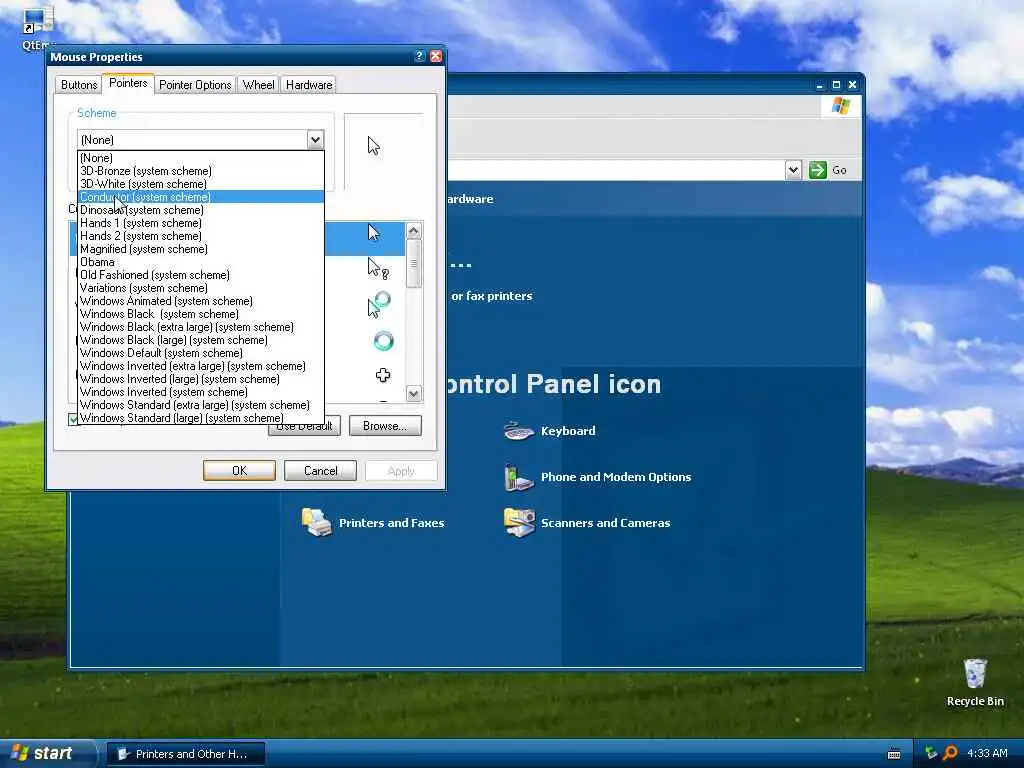Confirm with the OK button

tap(239, 471)
